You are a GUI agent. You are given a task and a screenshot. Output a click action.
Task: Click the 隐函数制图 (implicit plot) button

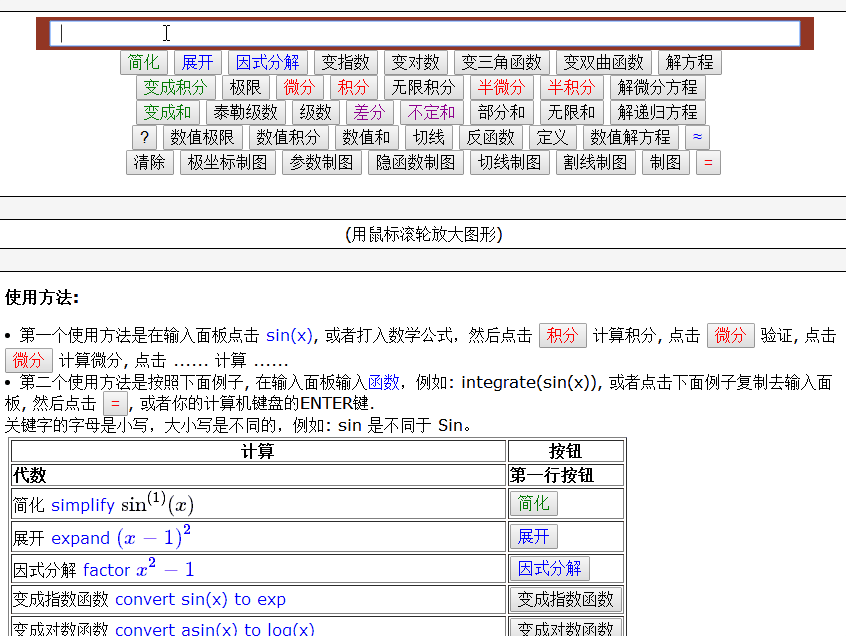click(414, 162)
